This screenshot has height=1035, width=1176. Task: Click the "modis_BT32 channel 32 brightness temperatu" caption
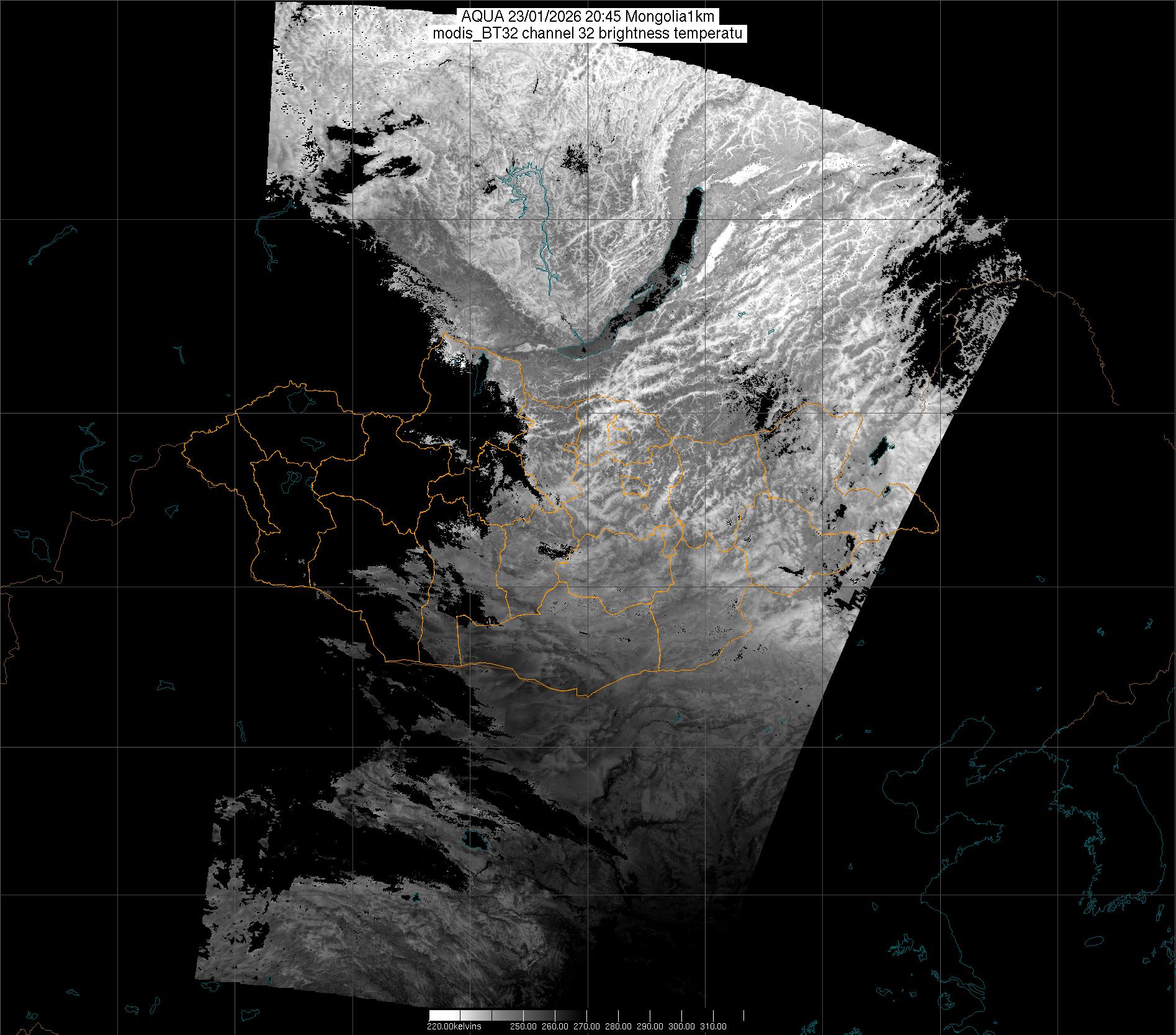click(589, 34)
